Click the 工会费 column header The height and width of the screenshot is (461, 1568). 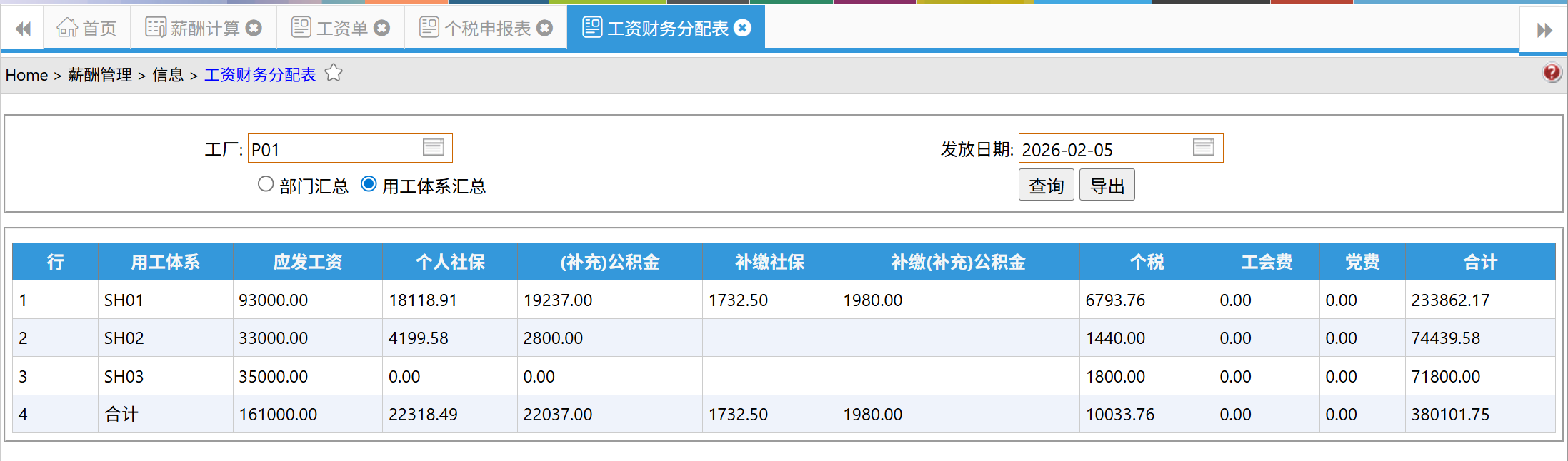(1267, 262)
